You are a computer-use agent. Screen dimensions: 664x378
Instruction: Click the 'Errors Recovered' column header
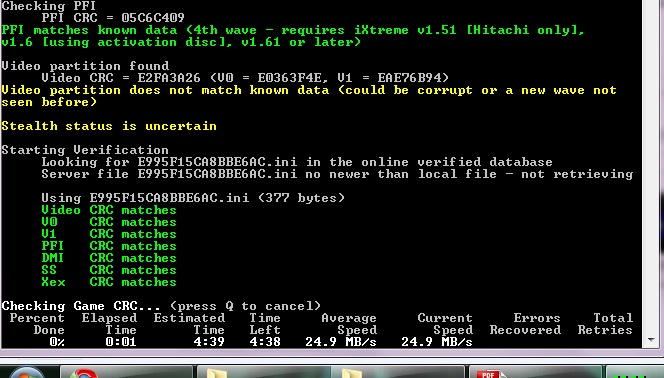pyautogui.click(x=525, y=324)
